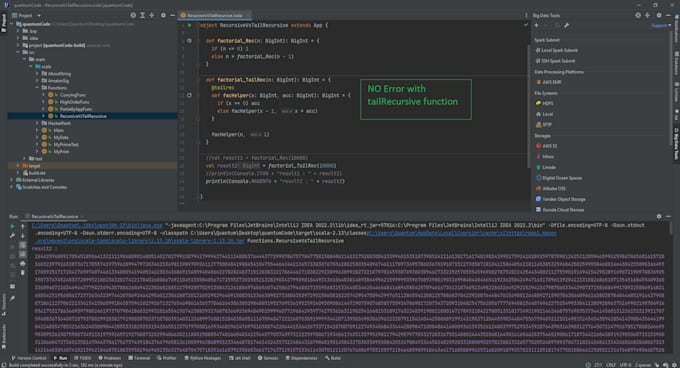Open the Terminal tool tab
Screen dimensions: 680x368
[x=139, y=358]
